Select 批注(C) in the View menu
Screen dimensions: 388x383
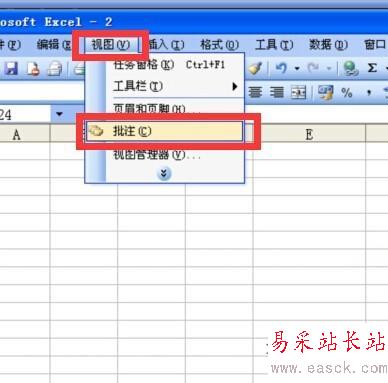[165, 131]
